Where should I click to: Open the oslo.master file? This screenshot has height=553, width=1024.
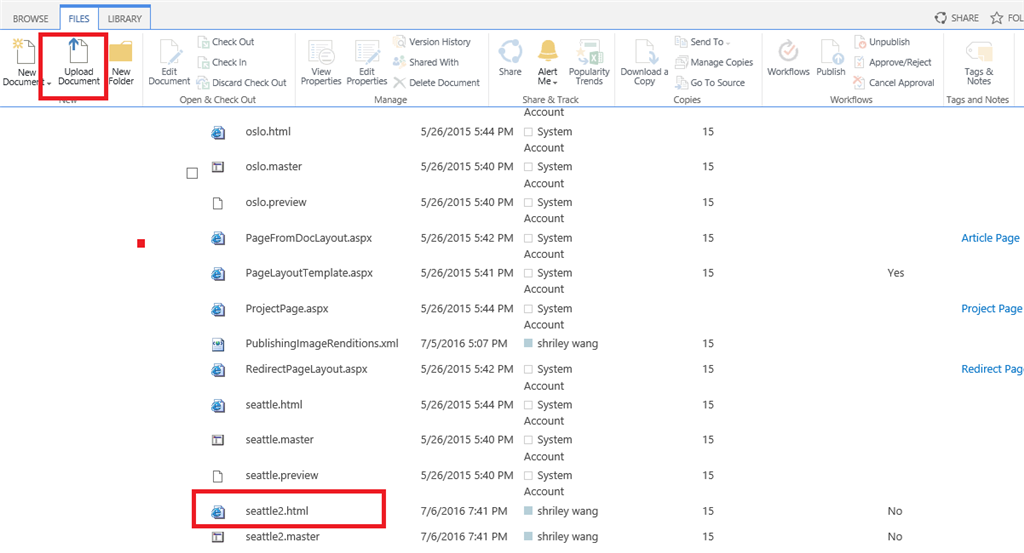click(274, 166)
